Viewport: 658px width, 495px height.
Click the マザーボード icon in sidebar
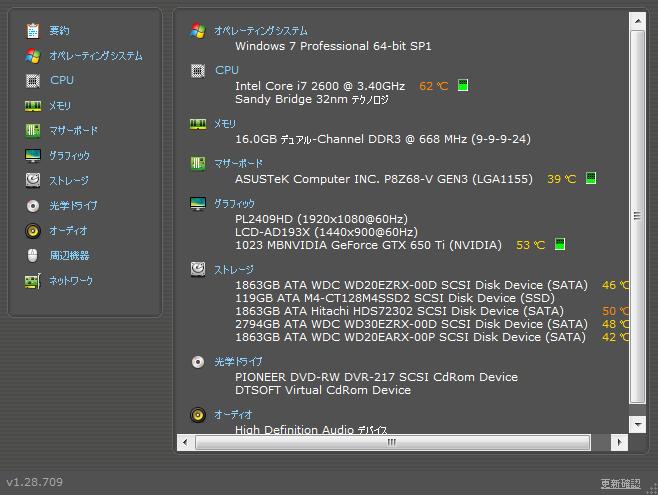33,130
